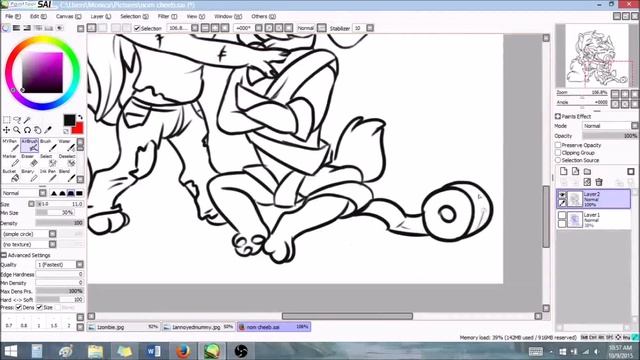The width and height of the screenshot is (640, 360).
Task: Select the sharpest triangle brush edge shape
Action: [x=53, y=193]
